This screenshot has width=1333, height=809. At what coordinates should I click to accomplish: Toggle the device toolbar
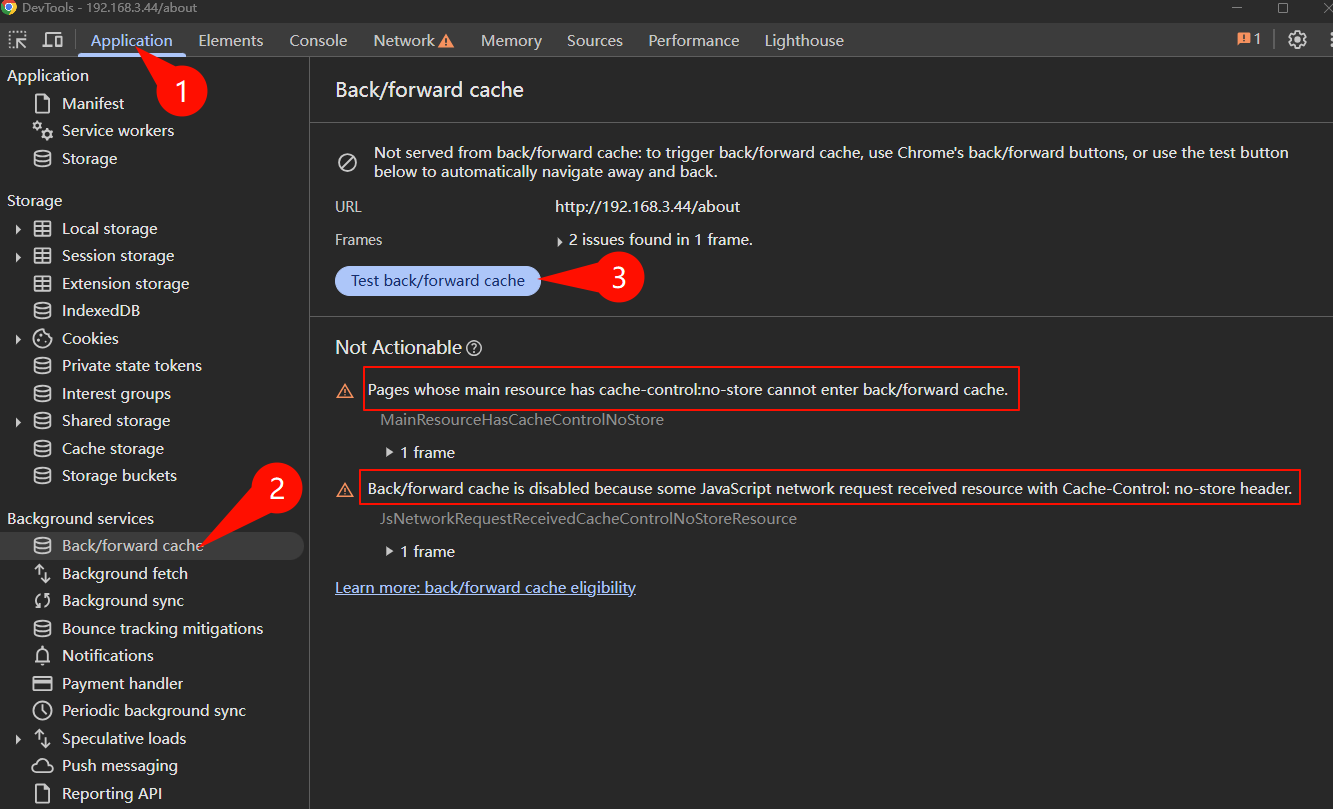coord(53,39)
